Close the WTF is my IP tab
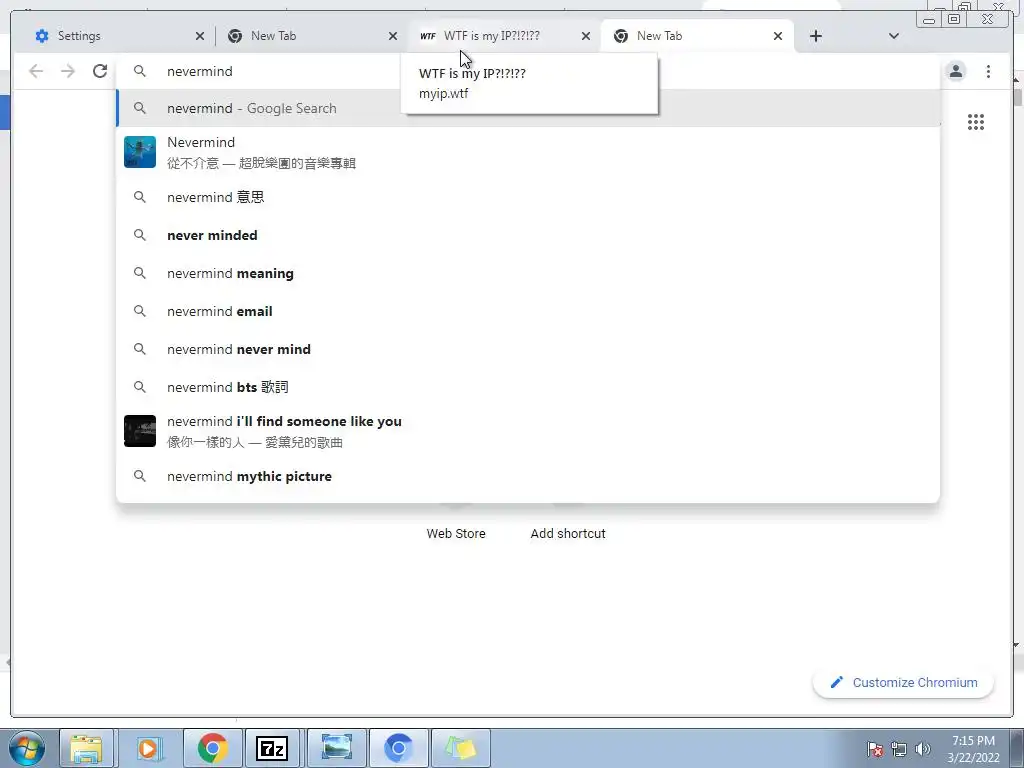The width and height of the screenshot is (1024, 768). [586, 36]
